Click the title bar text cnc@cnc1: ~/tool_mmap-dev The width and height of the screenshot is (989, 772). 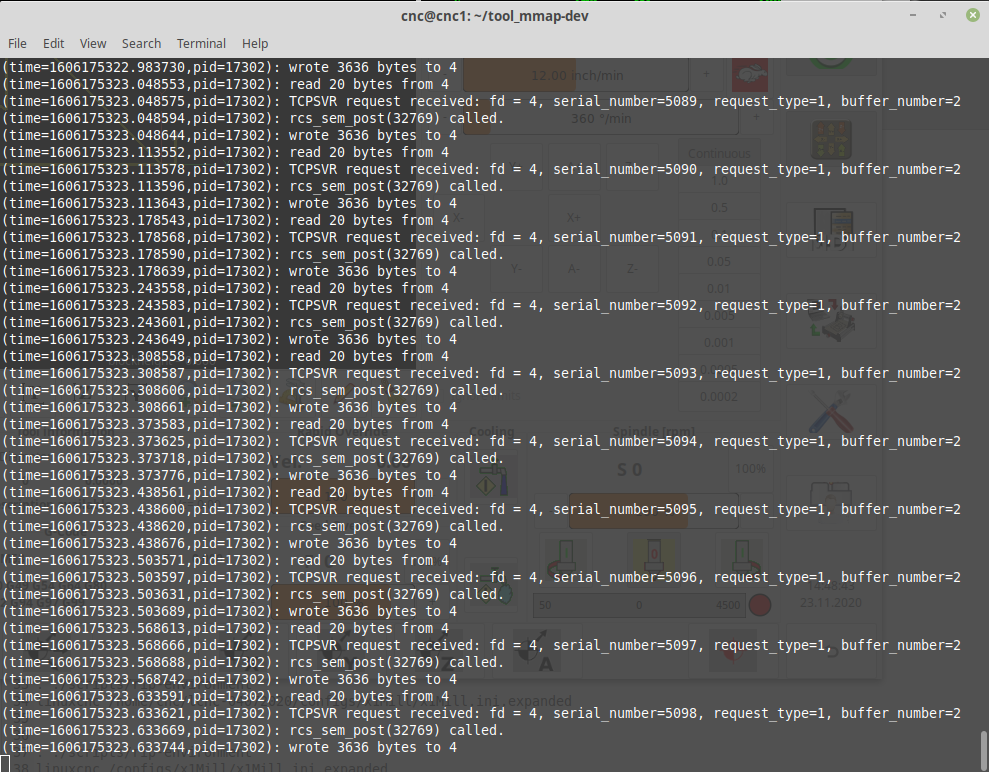coord(494,15)
